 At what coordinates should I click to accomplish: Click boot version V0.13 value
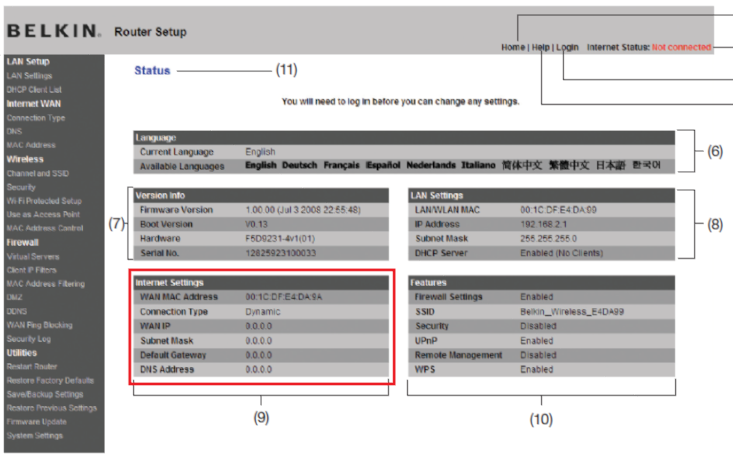coord(256,225)
